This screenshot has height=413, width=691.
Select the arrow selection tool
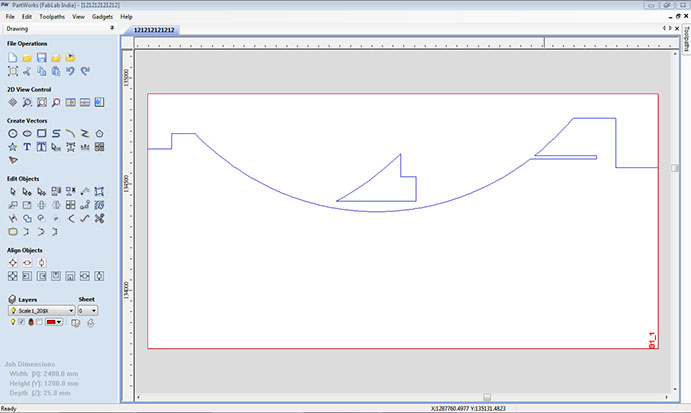13,191
